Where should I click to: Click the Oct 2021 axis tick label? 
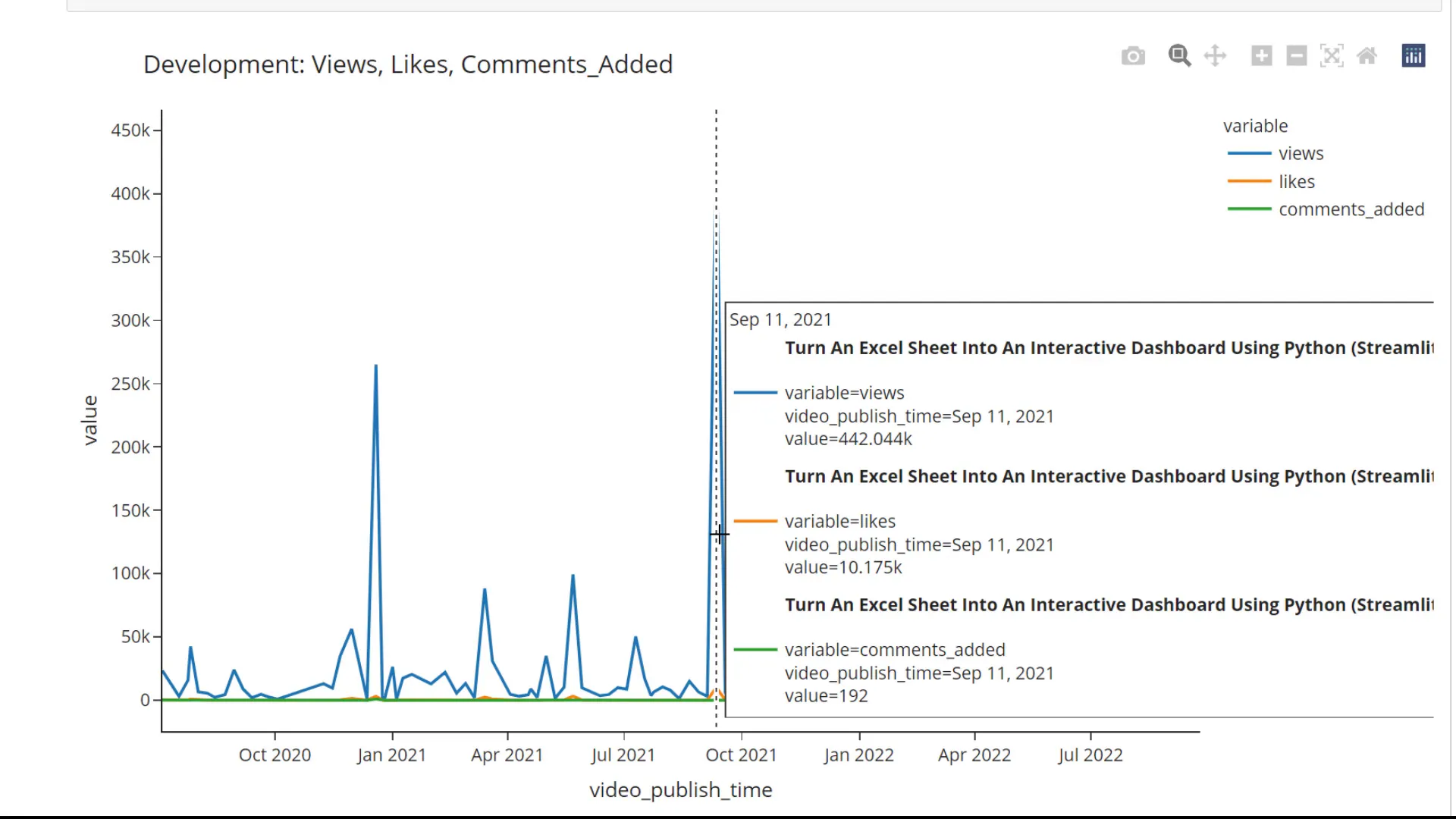click(x=742, y=755)
